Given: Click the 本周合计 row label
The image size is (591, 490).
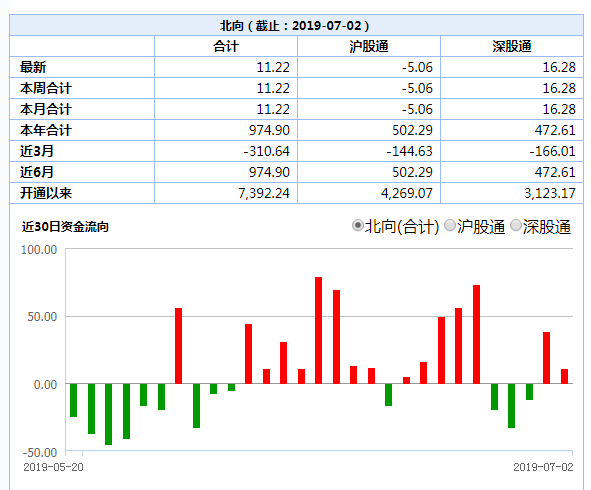Looking at the screenshot, I should (x=46, y=89).
